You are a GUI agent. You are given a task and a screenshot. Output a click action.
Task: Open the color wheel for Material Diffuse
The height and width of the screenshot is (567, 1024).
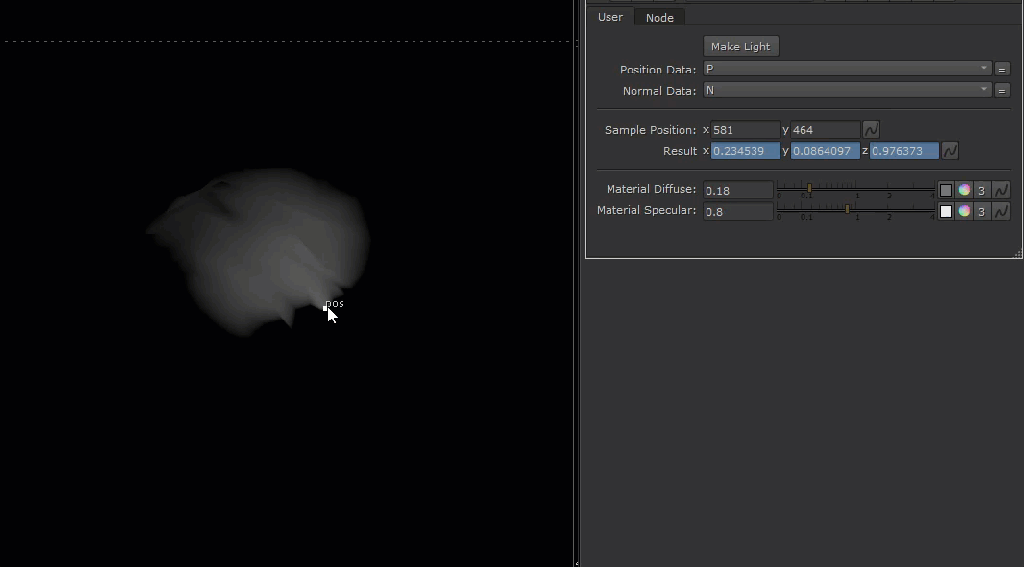point(964,190)
